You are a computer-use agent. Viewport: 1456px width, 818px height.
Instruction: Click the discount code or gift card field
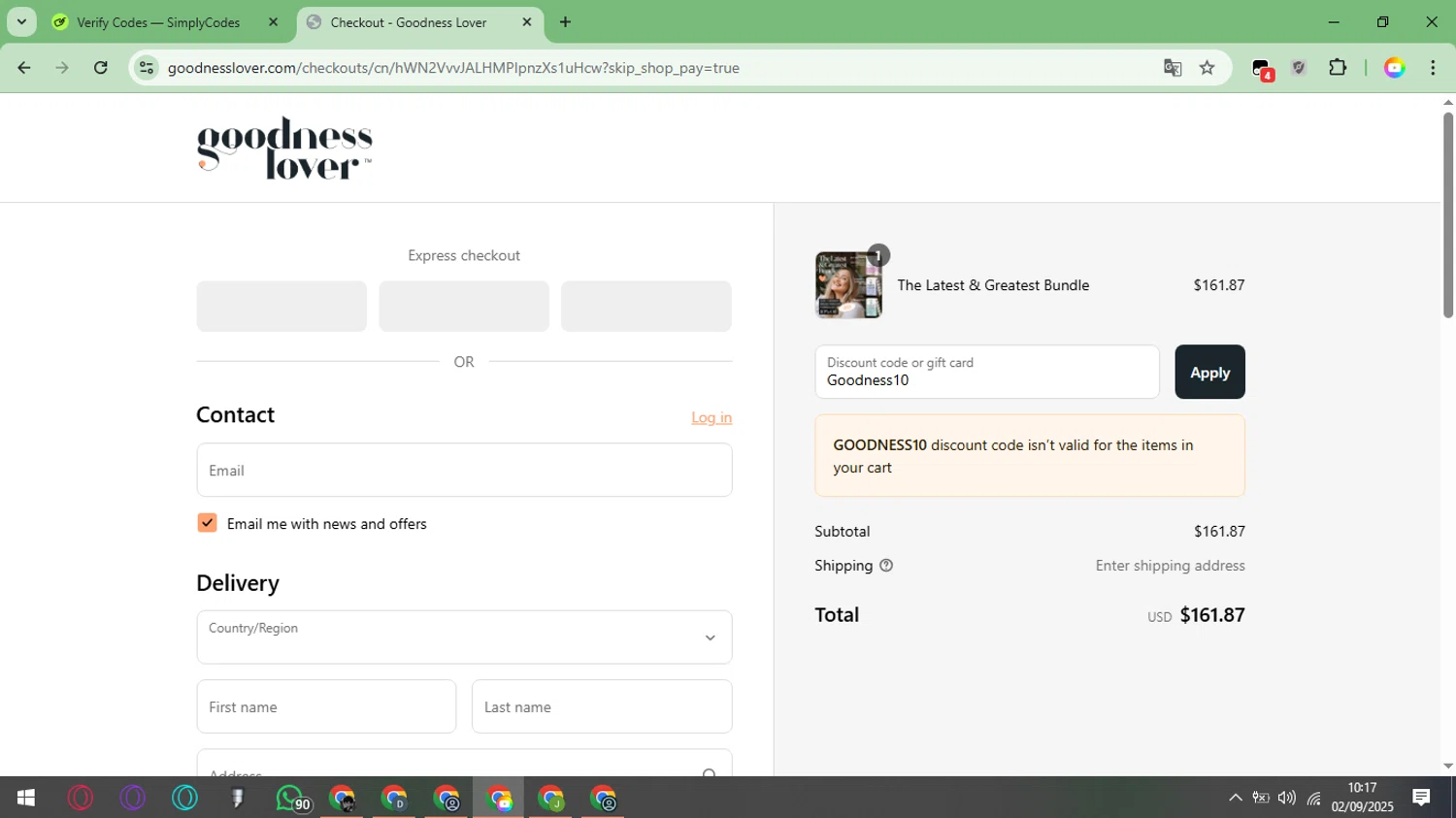987,372
